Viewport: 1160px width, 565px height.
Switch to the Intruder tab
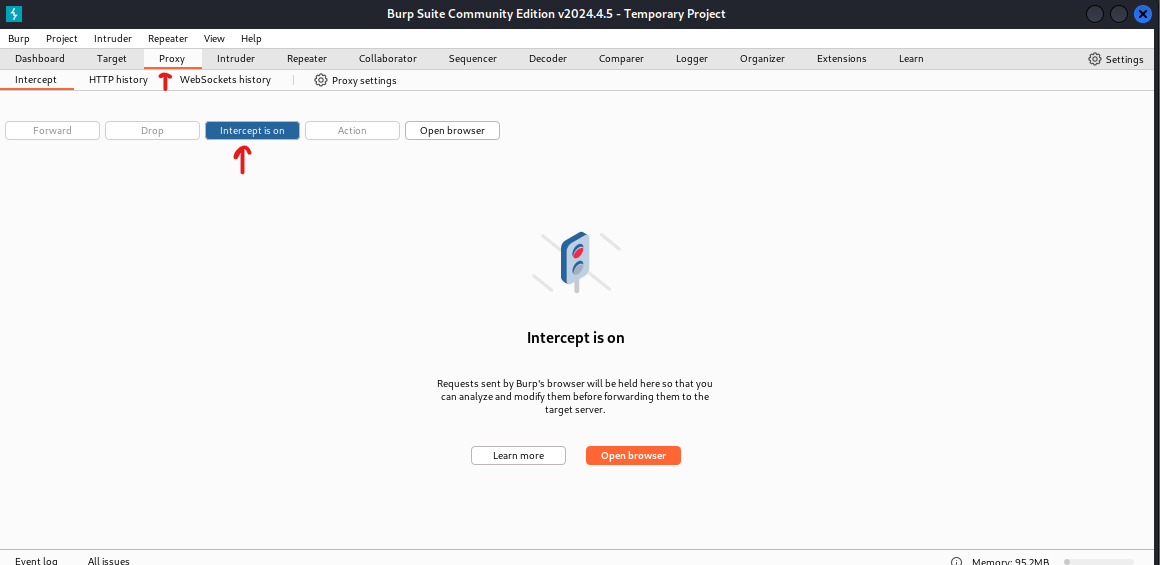[236, 58]
